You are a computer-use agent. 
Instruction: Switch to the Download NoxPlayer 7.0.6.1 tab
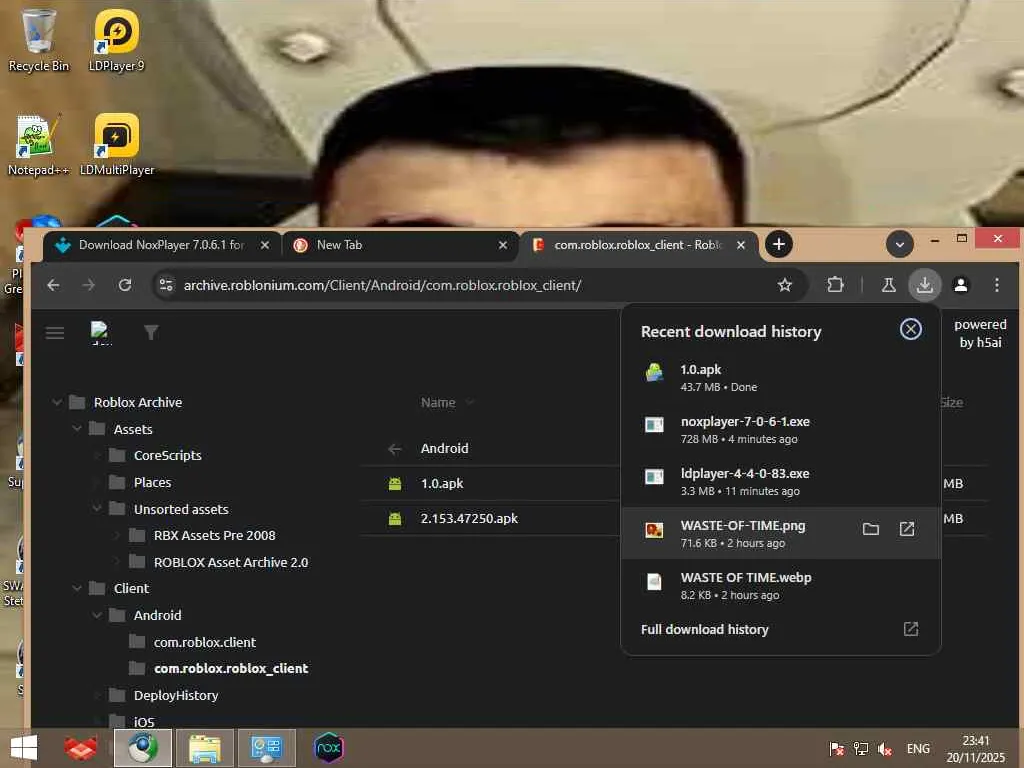pos(161,246)
